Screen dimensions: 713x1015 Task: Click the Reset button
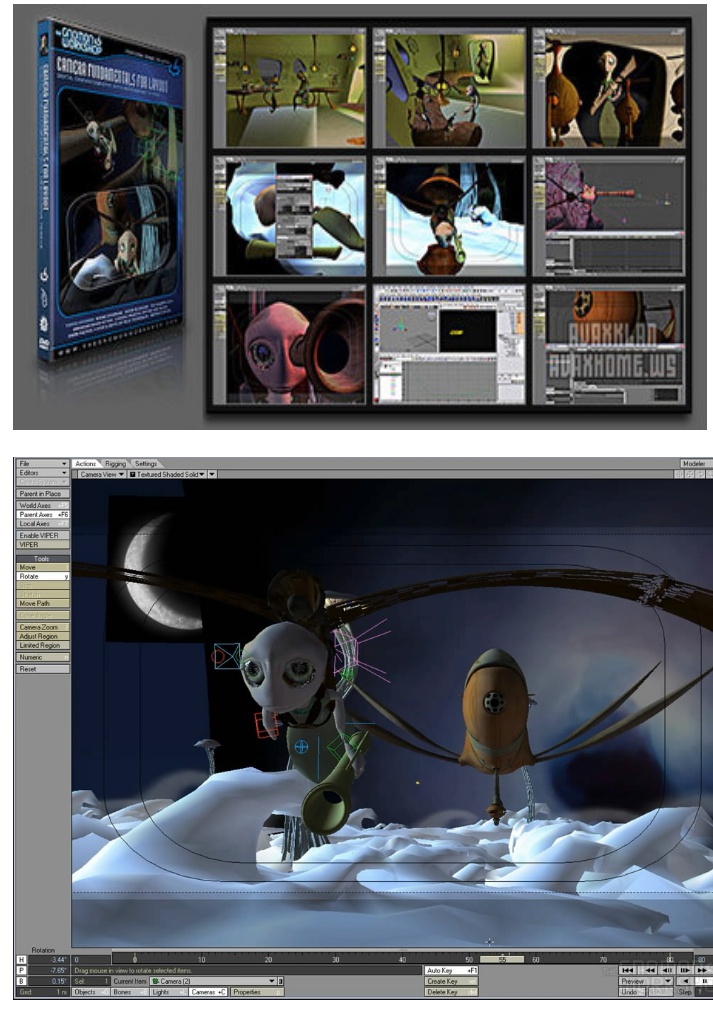tap(43, 669)
